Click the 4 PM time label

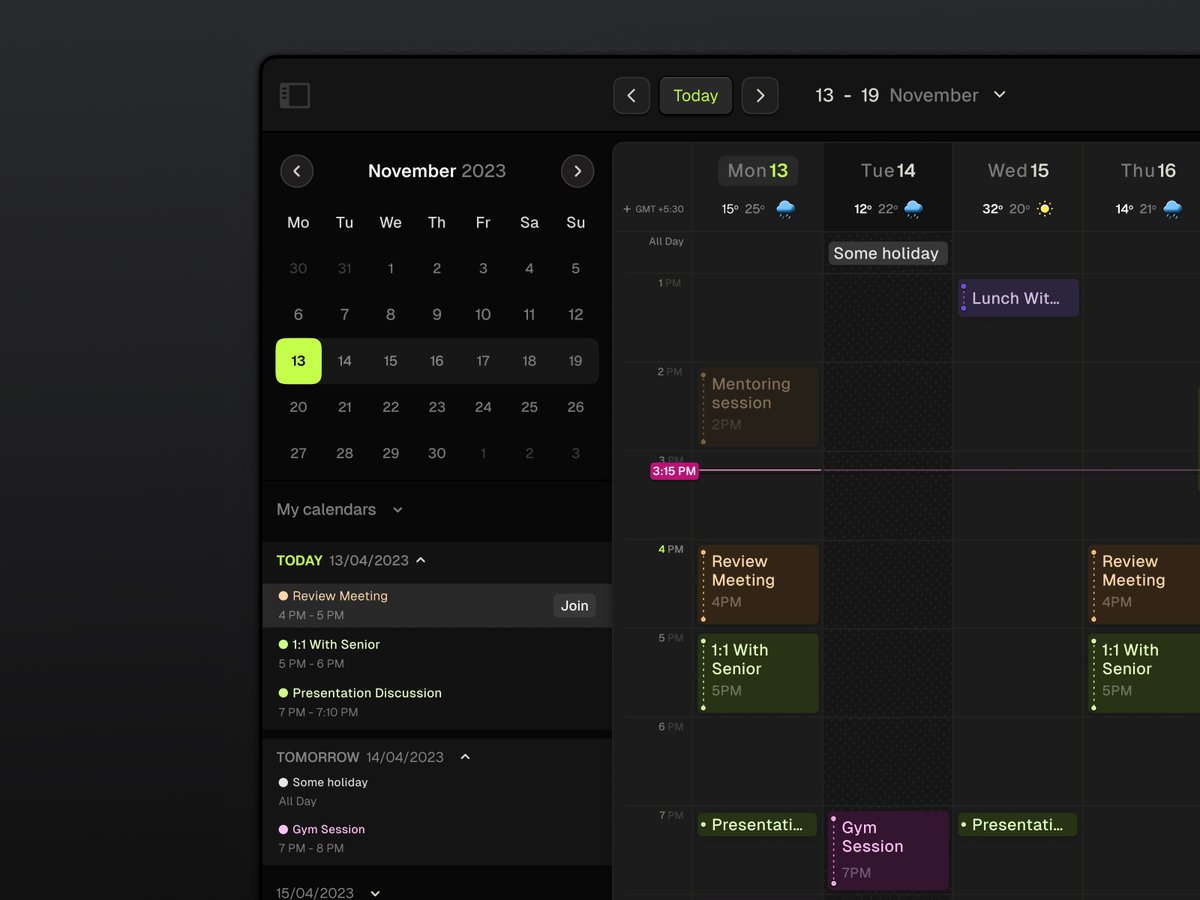(670, 549)
